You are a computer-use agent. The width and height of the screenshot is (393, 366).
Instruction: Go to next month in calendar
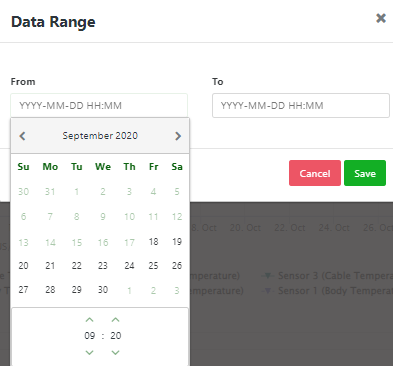pos(178,136)
